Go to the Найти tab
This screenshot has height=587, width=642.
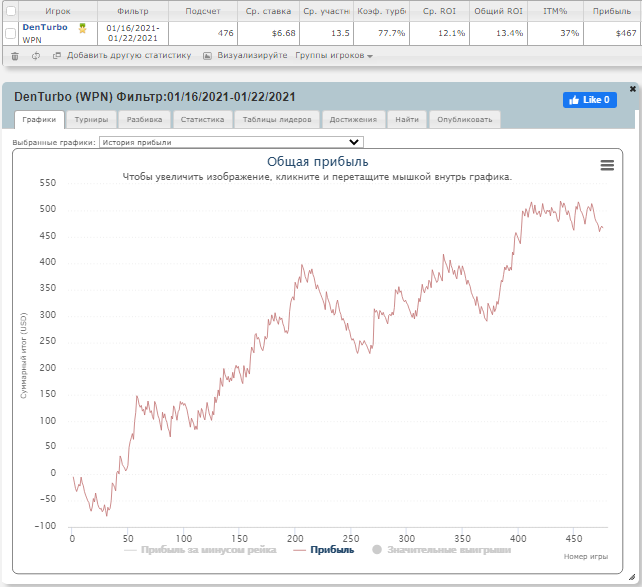(407, 120)
